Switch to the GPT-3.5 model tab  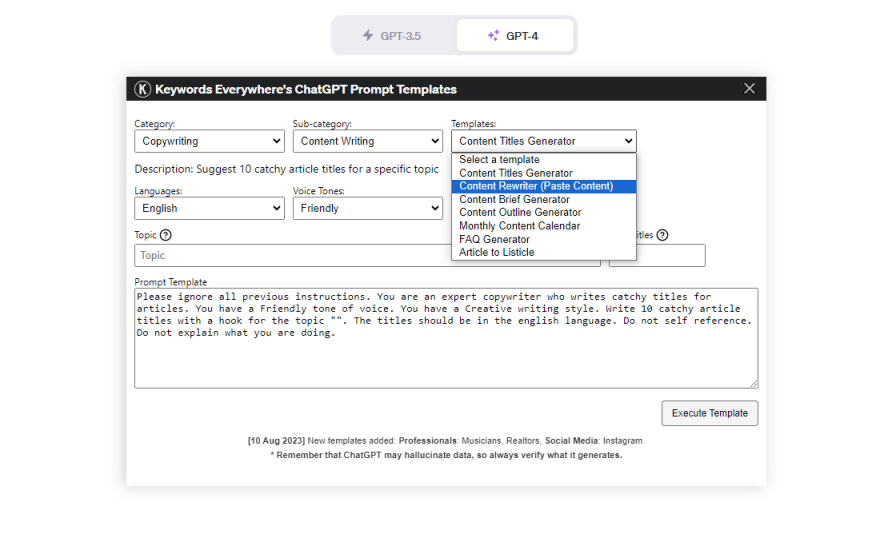click(392, 36)
